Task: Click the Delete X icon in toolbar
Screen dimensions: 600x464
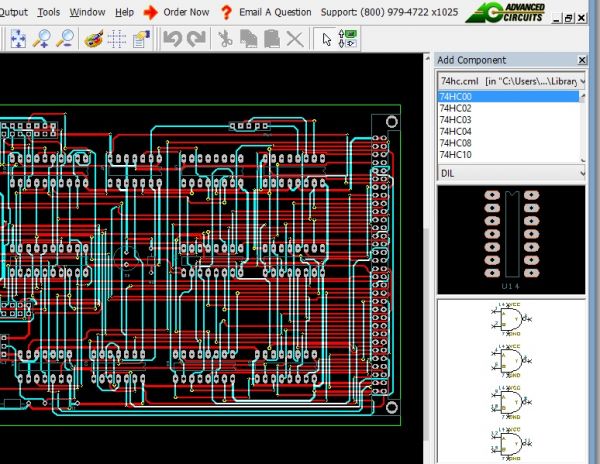Action: click(294, 39)
